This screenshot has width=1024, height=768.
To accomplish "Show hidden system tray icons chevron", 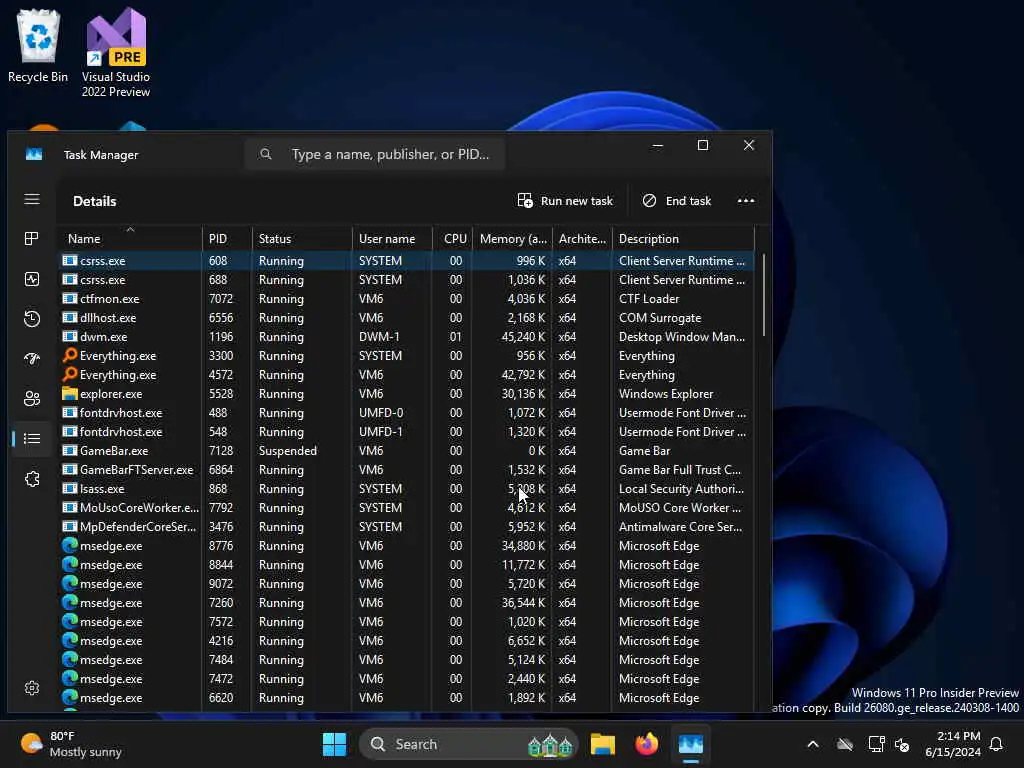I will 813,744.
